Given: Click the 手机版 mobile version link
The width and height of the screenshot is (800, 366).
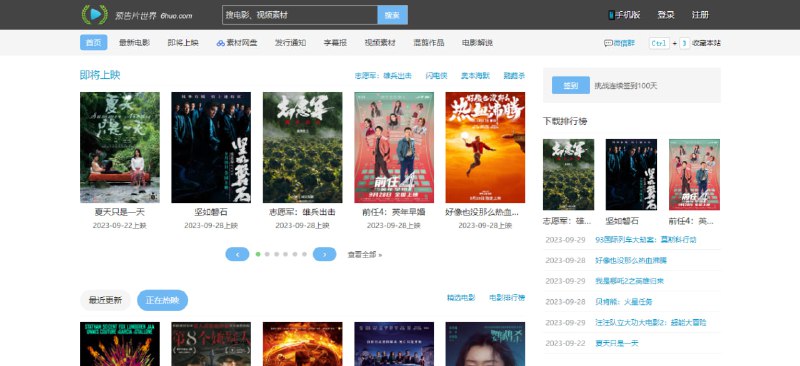Looking at the screenshot, I should click(x=628, y=15).
